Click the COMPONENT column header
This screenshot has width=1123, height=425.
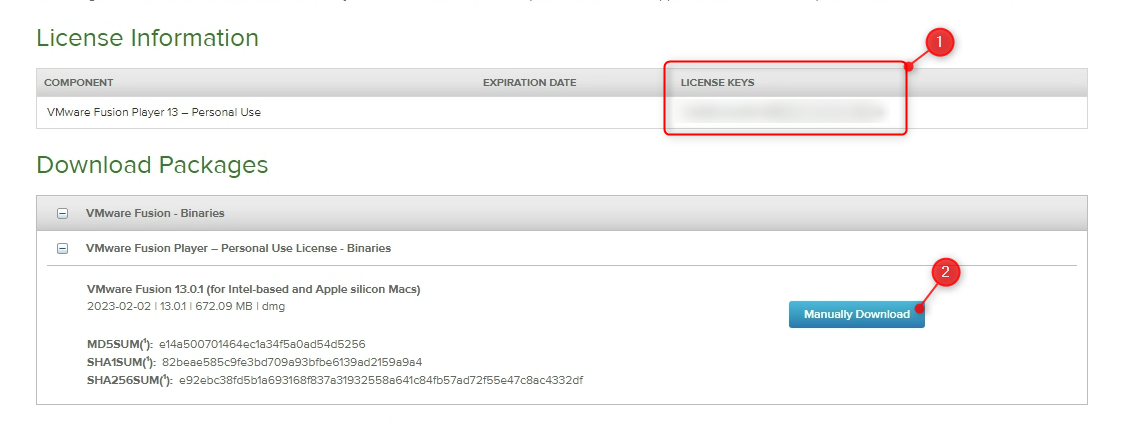79,82
